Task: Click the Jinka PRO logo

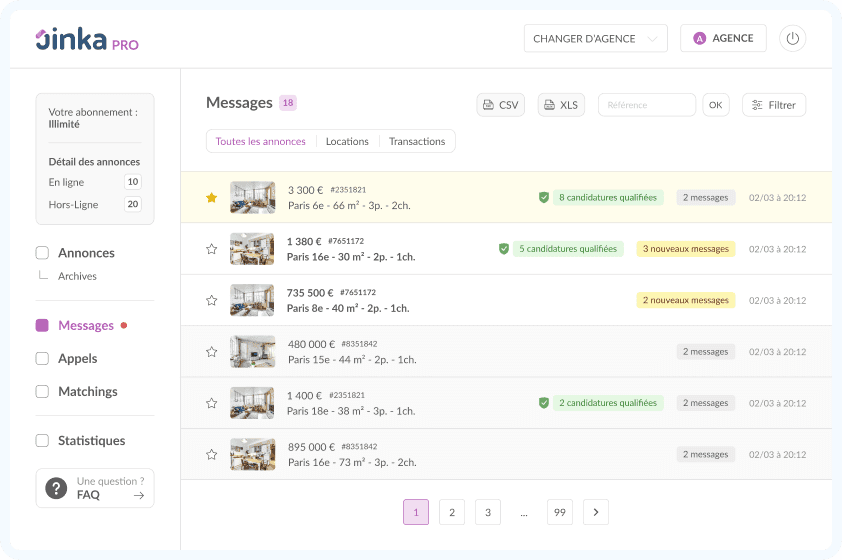Action: (87, 40)
